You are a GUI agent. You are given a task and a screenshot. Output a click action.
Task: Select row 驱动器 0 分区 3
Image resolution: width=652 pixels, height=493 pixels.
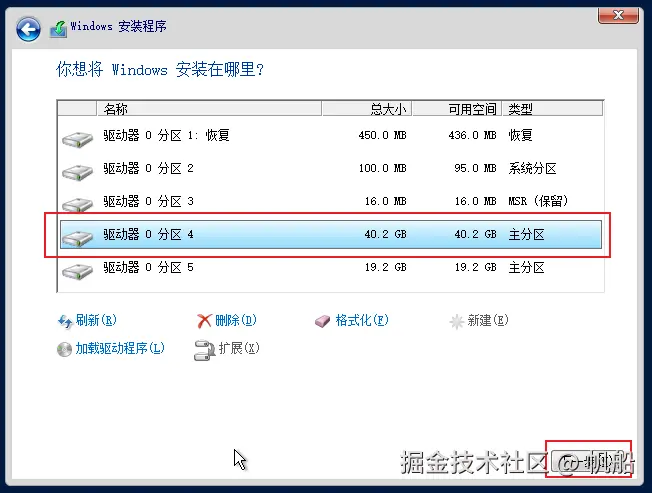331,201
